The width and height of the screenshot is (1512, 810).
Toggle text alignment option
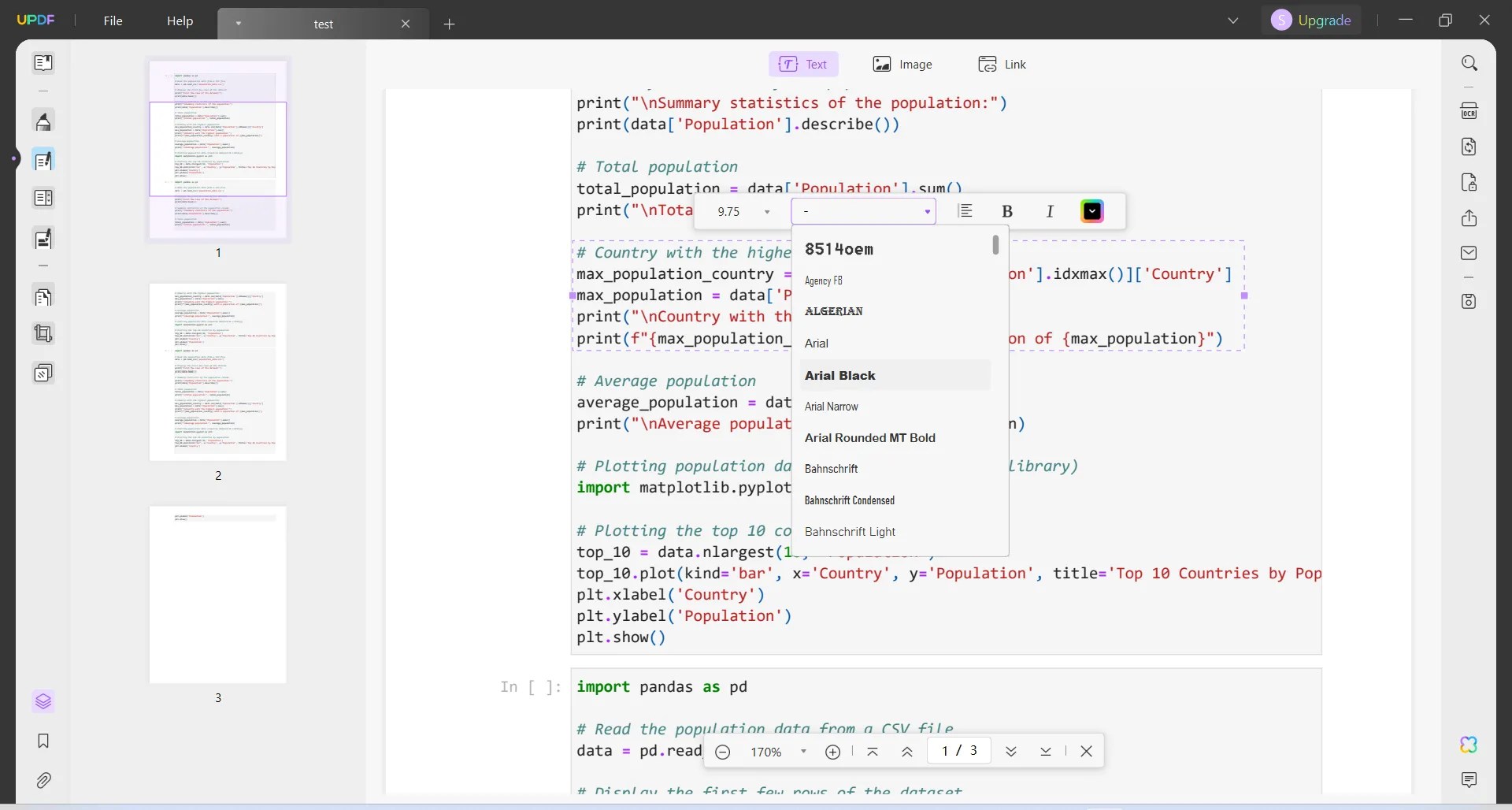pos(965,211)
